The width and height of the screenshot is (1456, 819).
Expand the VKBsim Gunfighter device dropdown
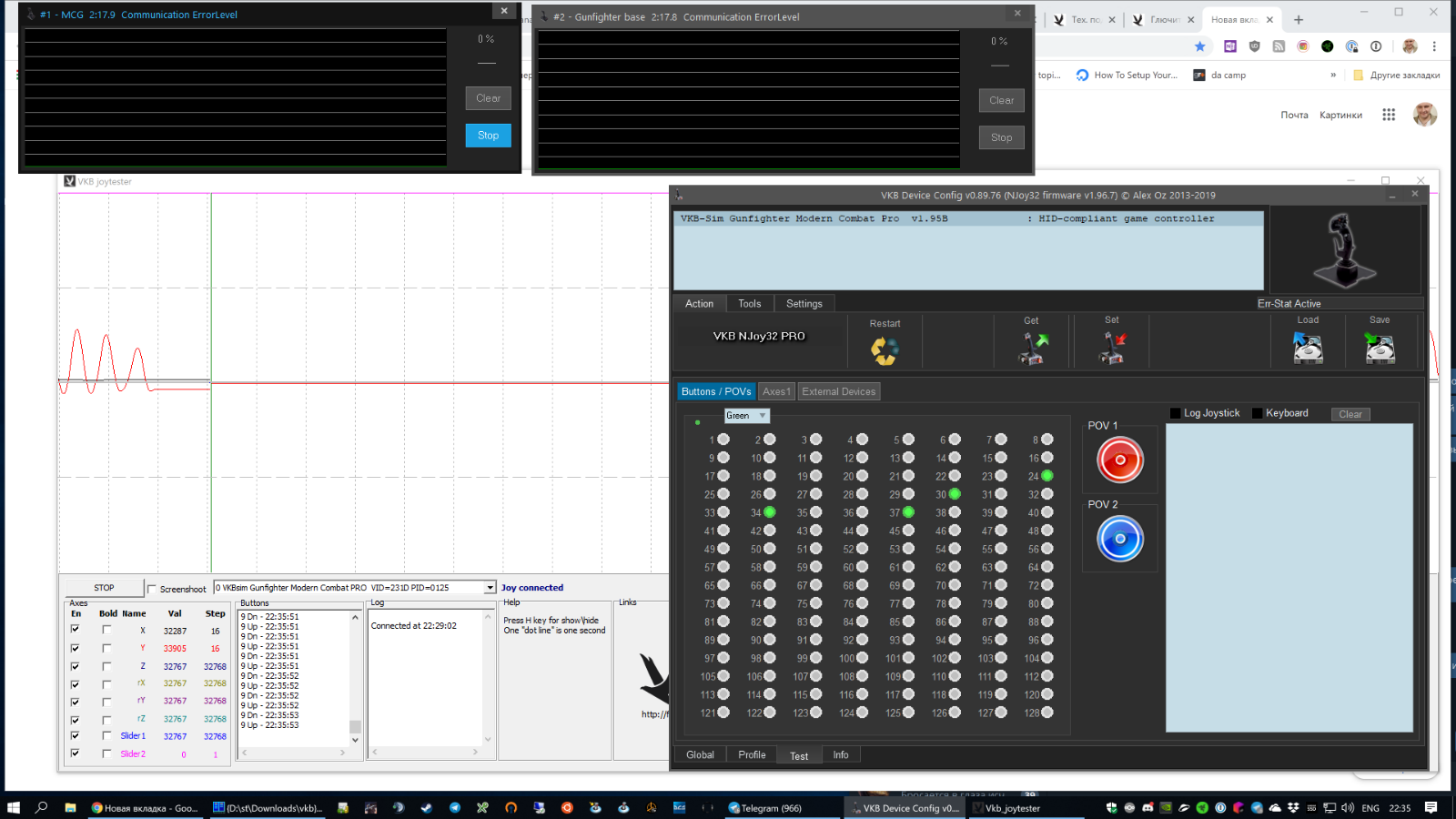(490, 588)
